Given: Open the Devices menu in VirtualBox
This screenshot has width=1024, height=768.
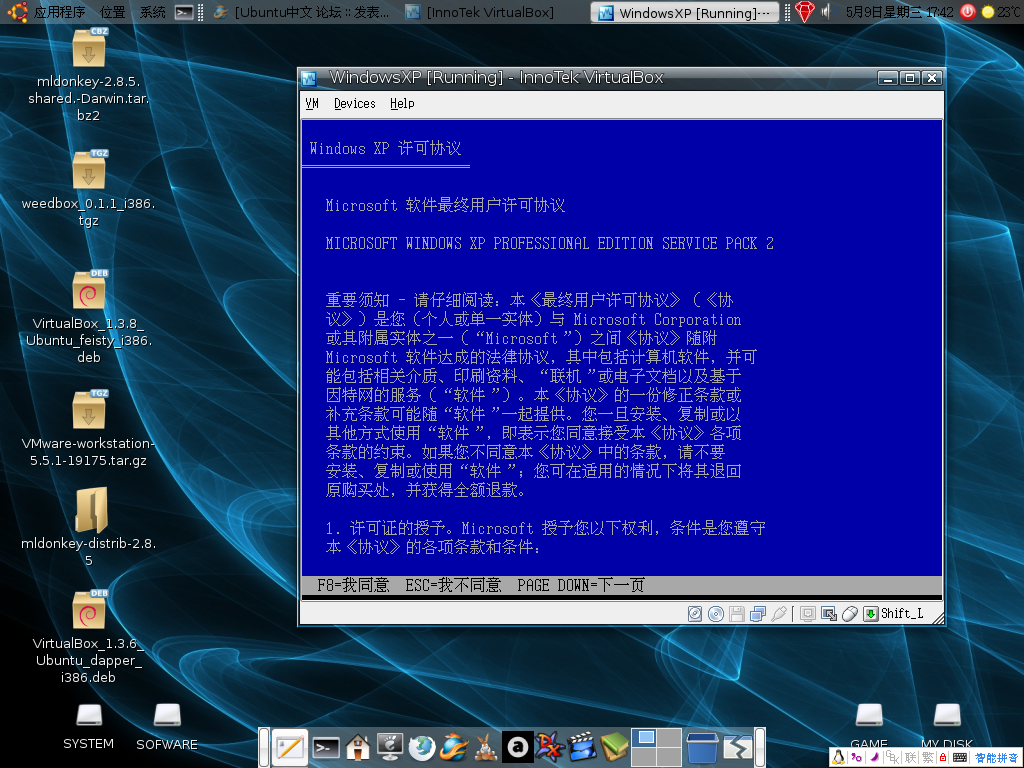Looking at the screenshot, I should point(355,104).
